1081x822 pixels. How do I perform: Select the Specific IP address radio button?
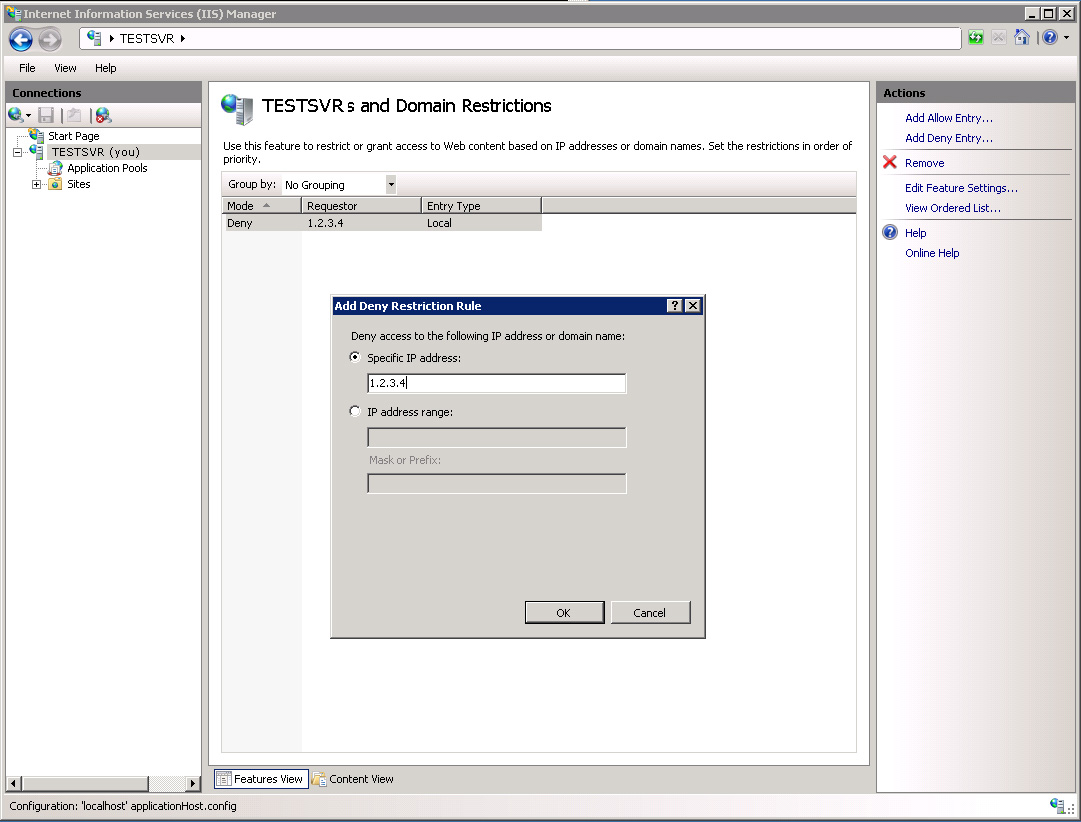point(355,357)
